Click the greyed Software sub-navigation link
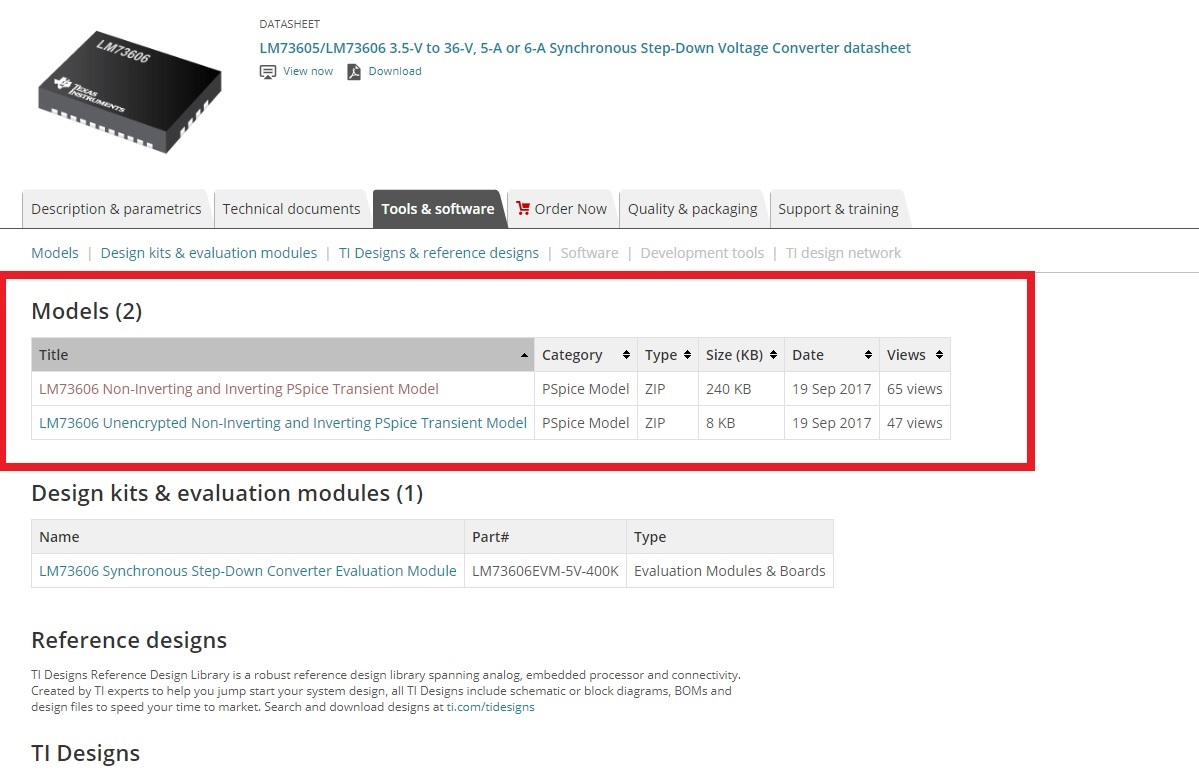The height and width of the screenshot is (777, 1199). pyautogui.click(x=590, y=253)
